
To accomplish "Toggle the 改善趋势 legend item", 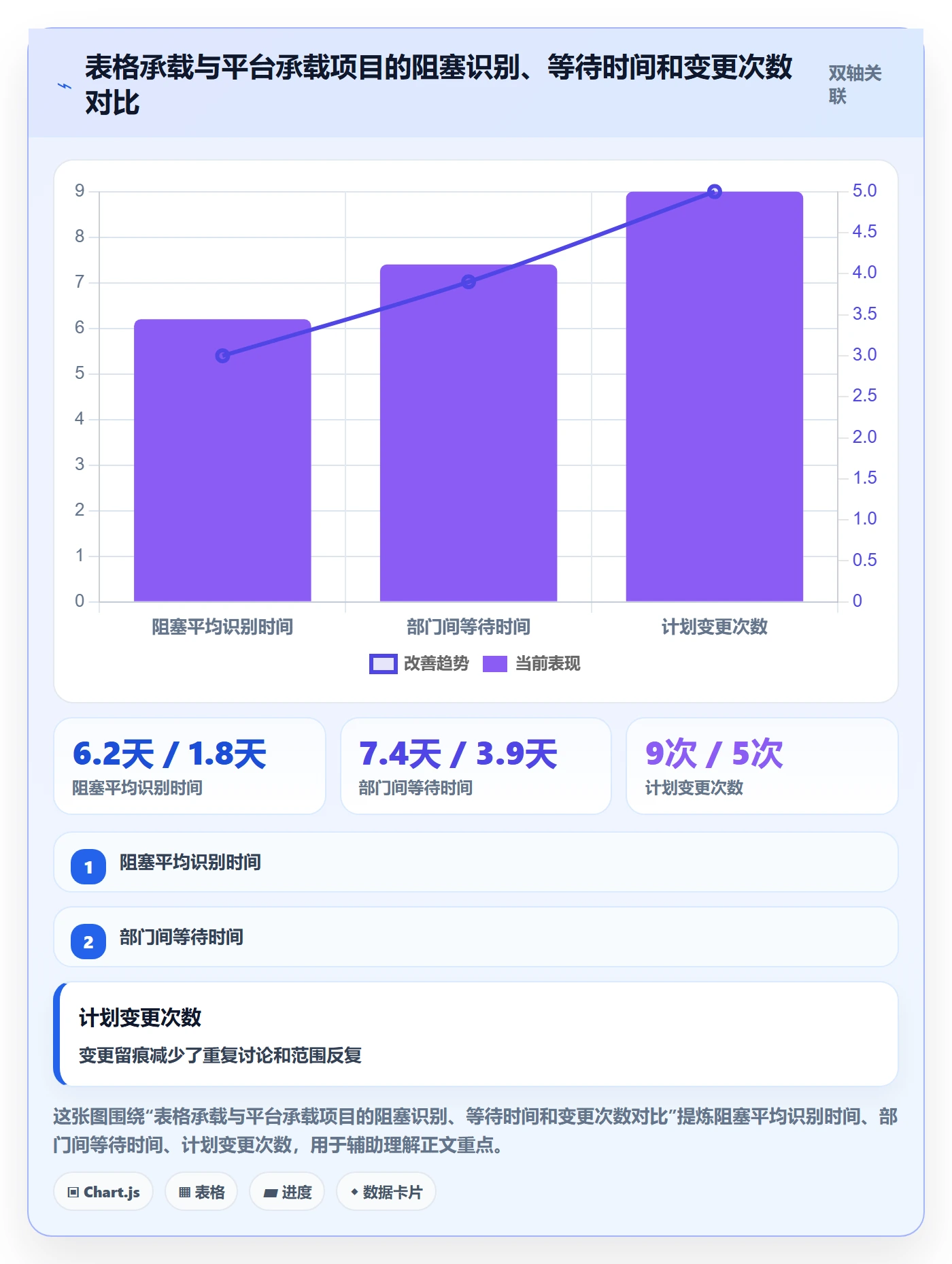I will point(419,663).
